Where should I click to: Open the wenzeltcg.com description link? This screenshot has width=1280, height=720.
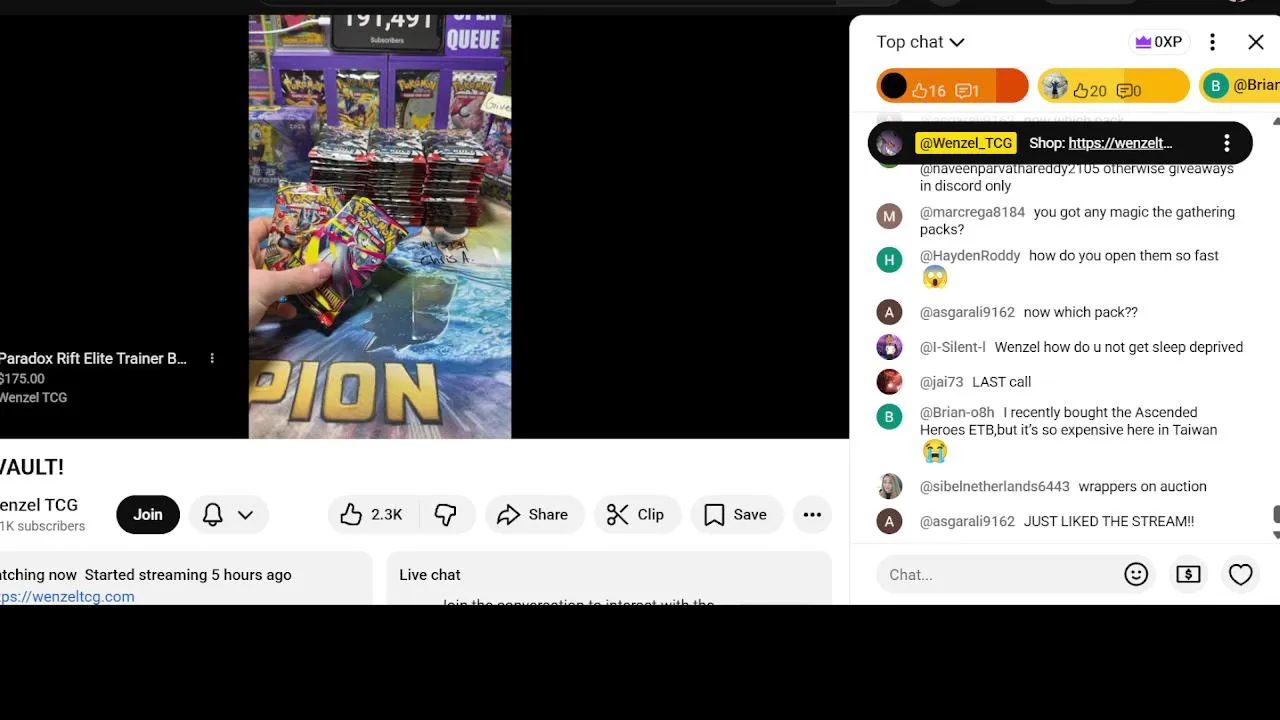click(x=67, y=596)
